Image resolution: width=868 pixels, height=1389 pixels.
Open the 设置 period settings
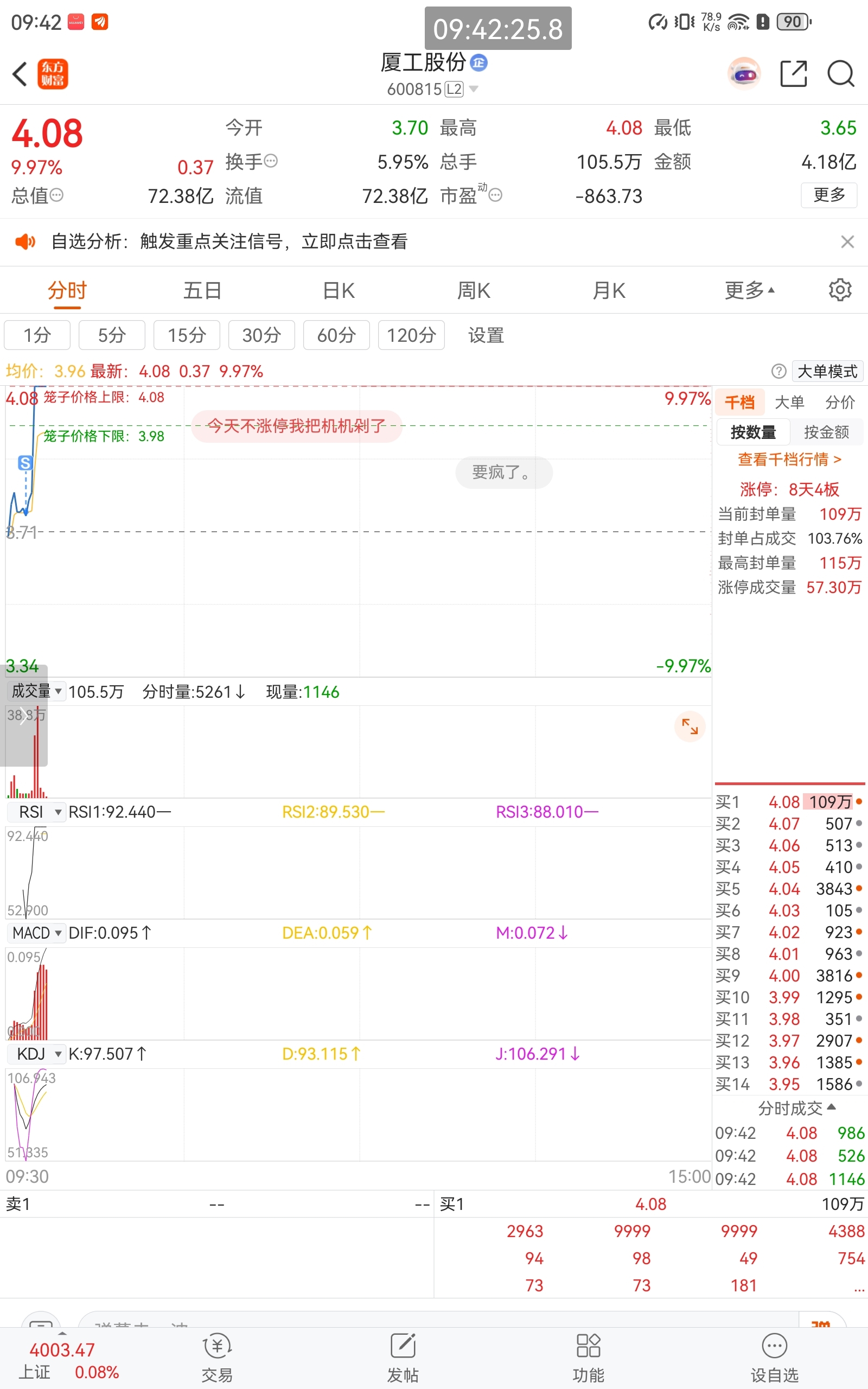coord(486,335)
